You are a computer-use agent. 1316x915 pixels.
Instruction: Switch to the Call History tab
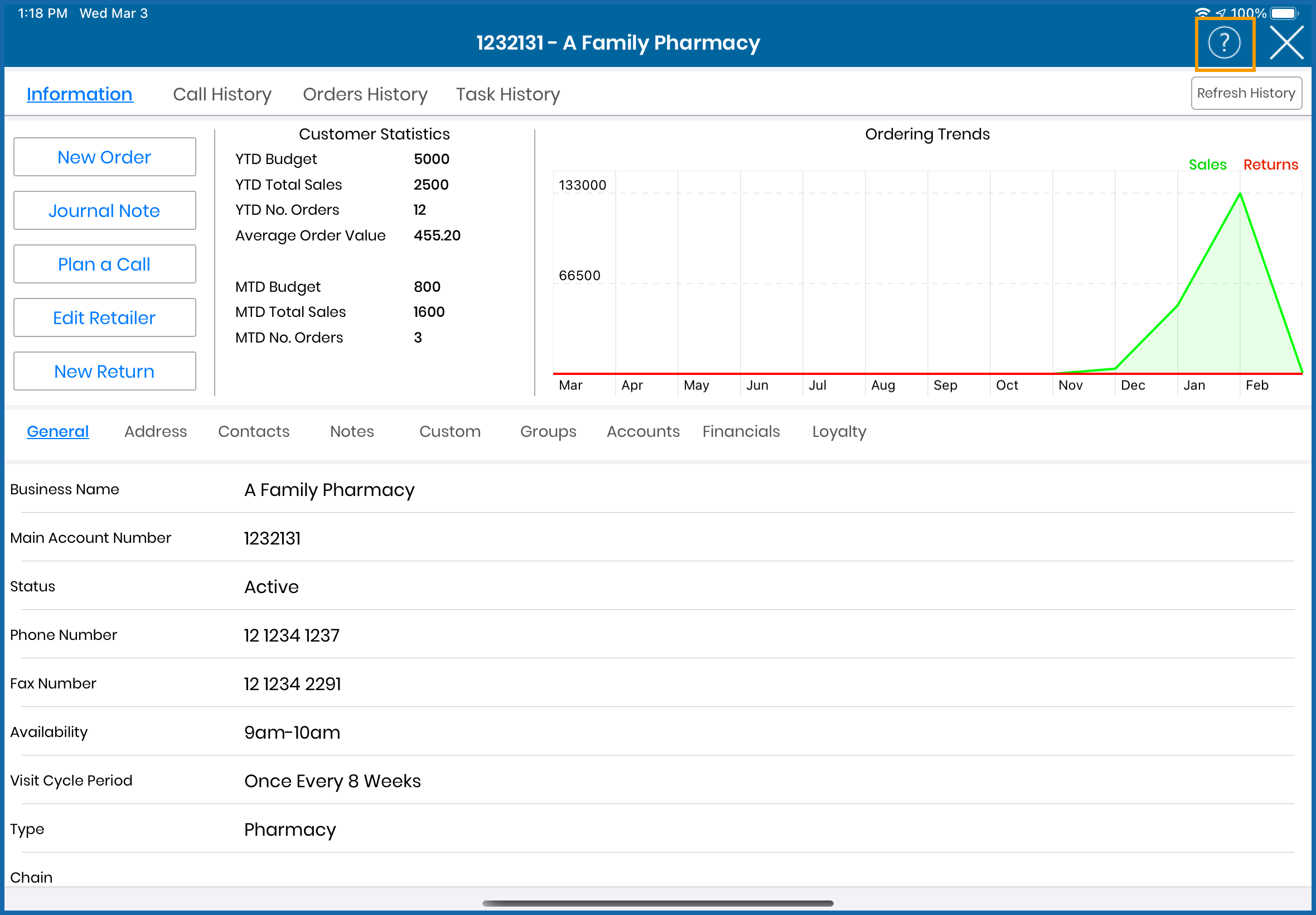click(222, 94)
